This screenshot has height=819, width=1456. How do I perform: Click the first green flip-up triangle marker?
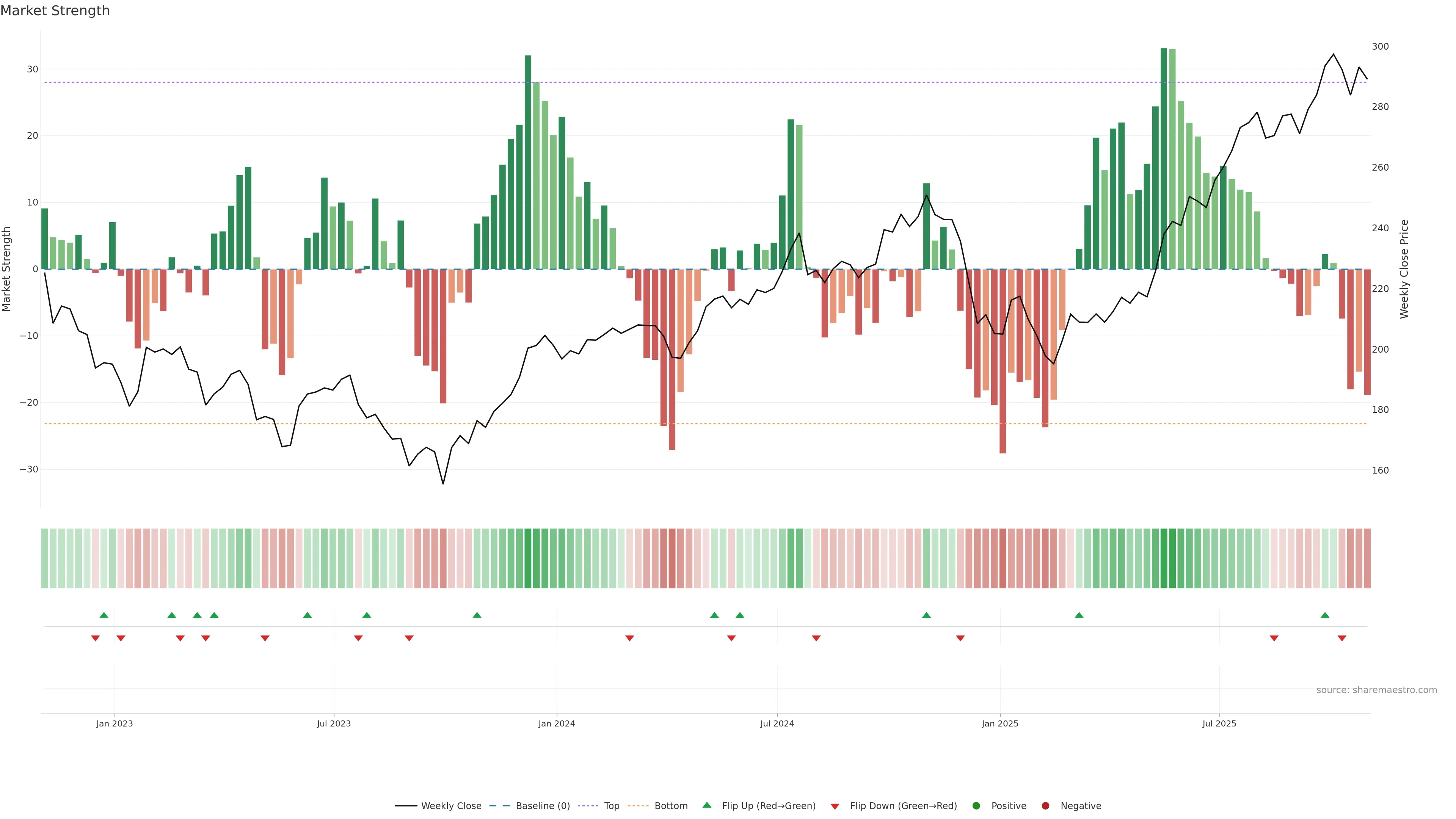coord(104,615)
